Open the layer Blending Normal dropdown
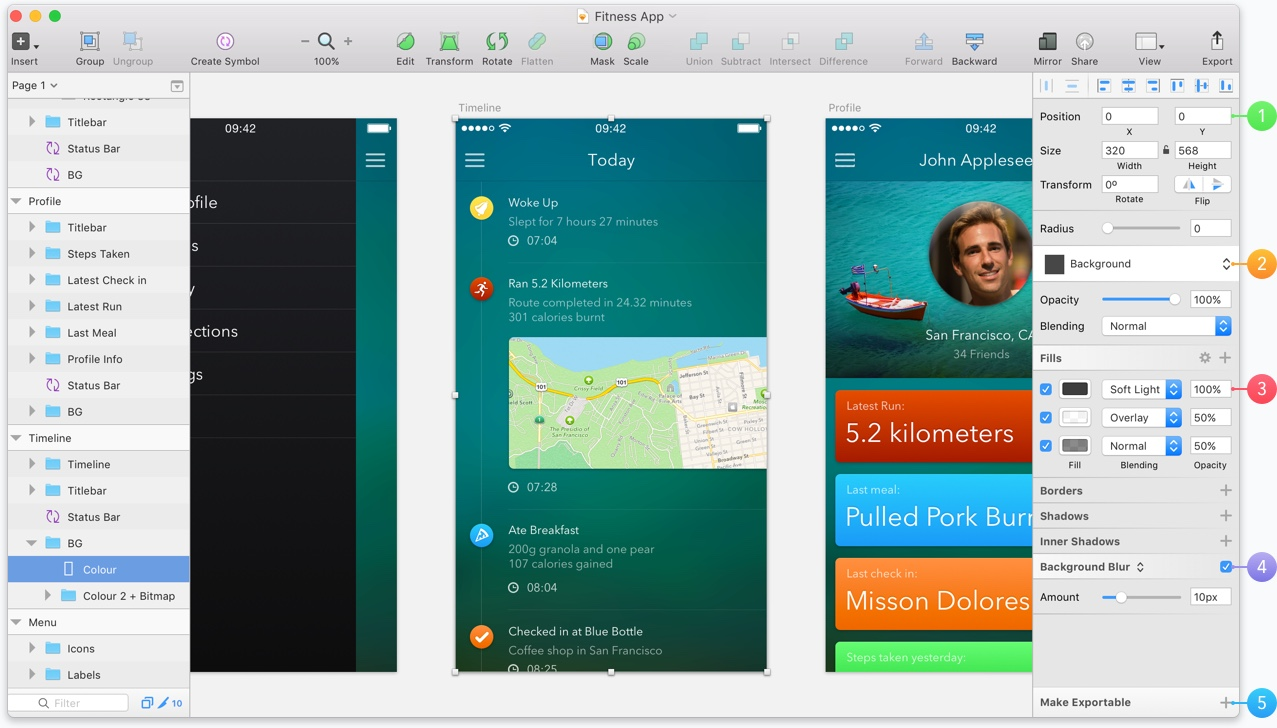 [1166, 326]
